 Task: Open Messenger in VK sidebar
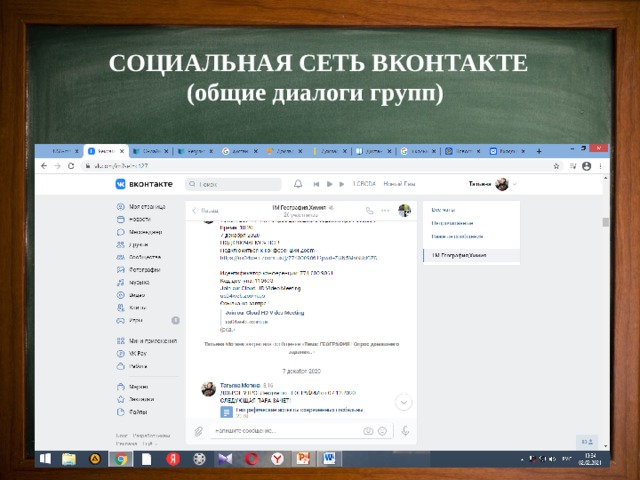coord(139,232)
